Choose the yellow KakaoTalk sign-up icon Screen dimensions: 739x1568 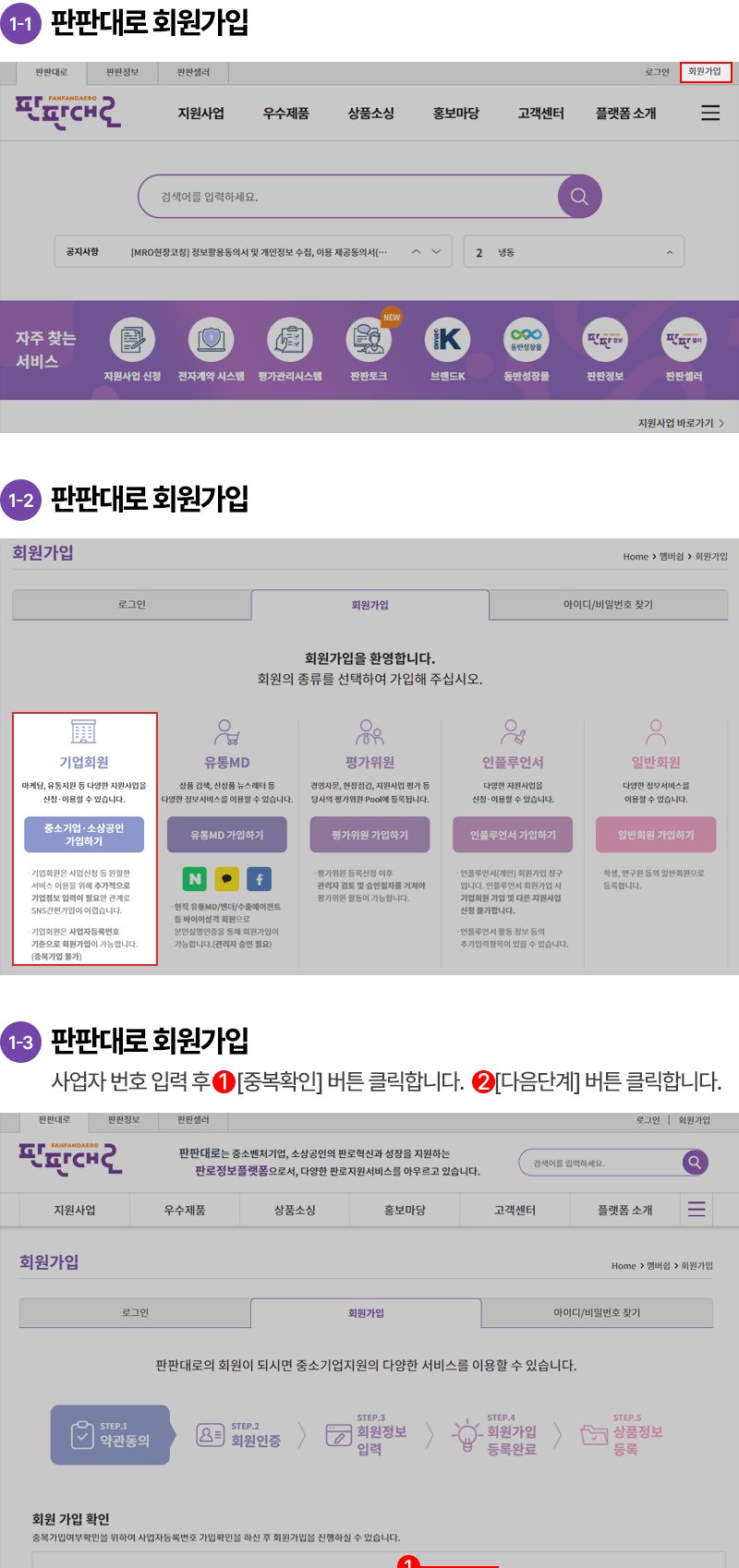(227, 879)
